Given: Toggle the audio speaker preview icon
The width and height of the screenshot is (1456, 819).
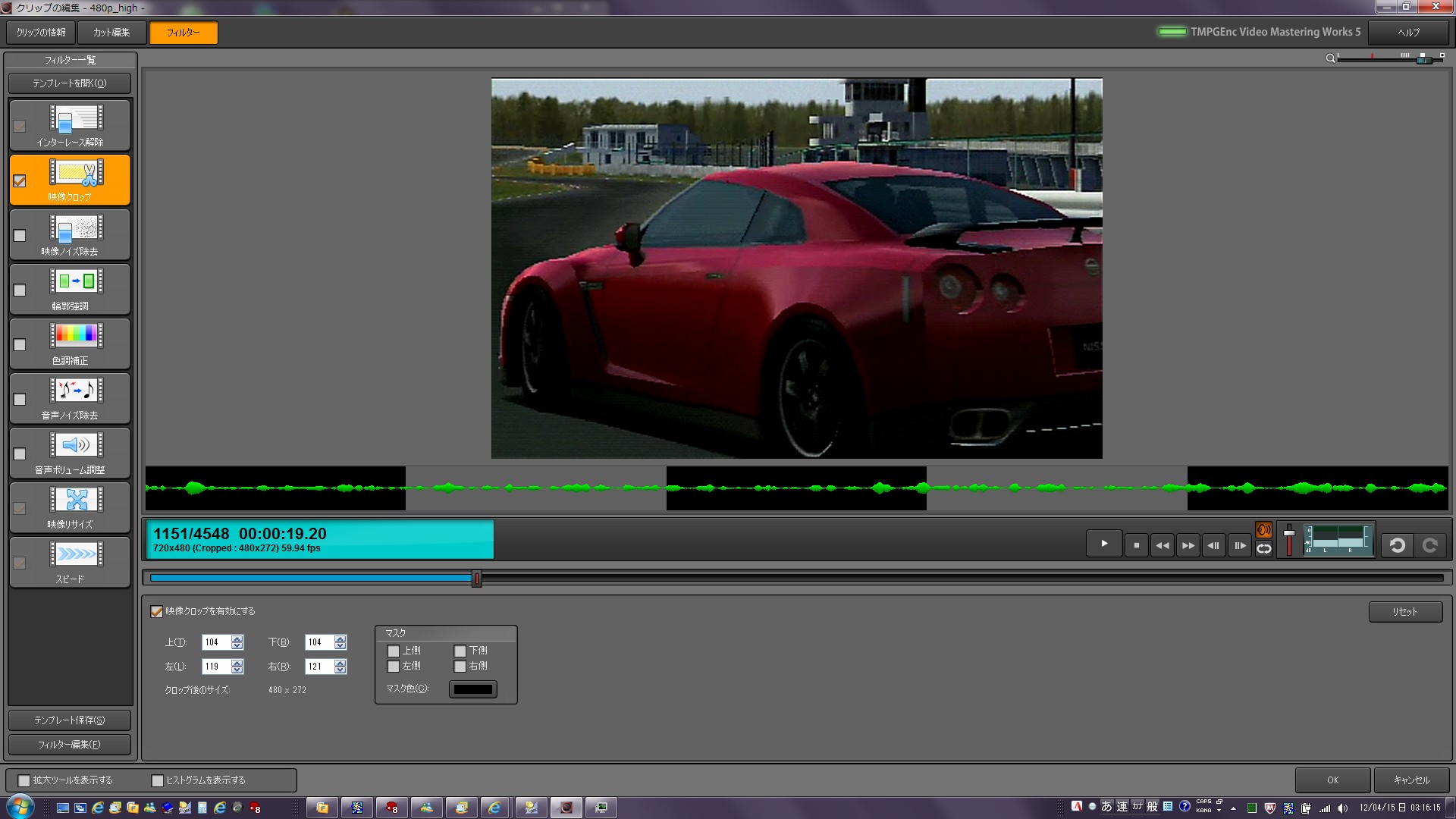Looking at the screenshot, I should 1264,530.
